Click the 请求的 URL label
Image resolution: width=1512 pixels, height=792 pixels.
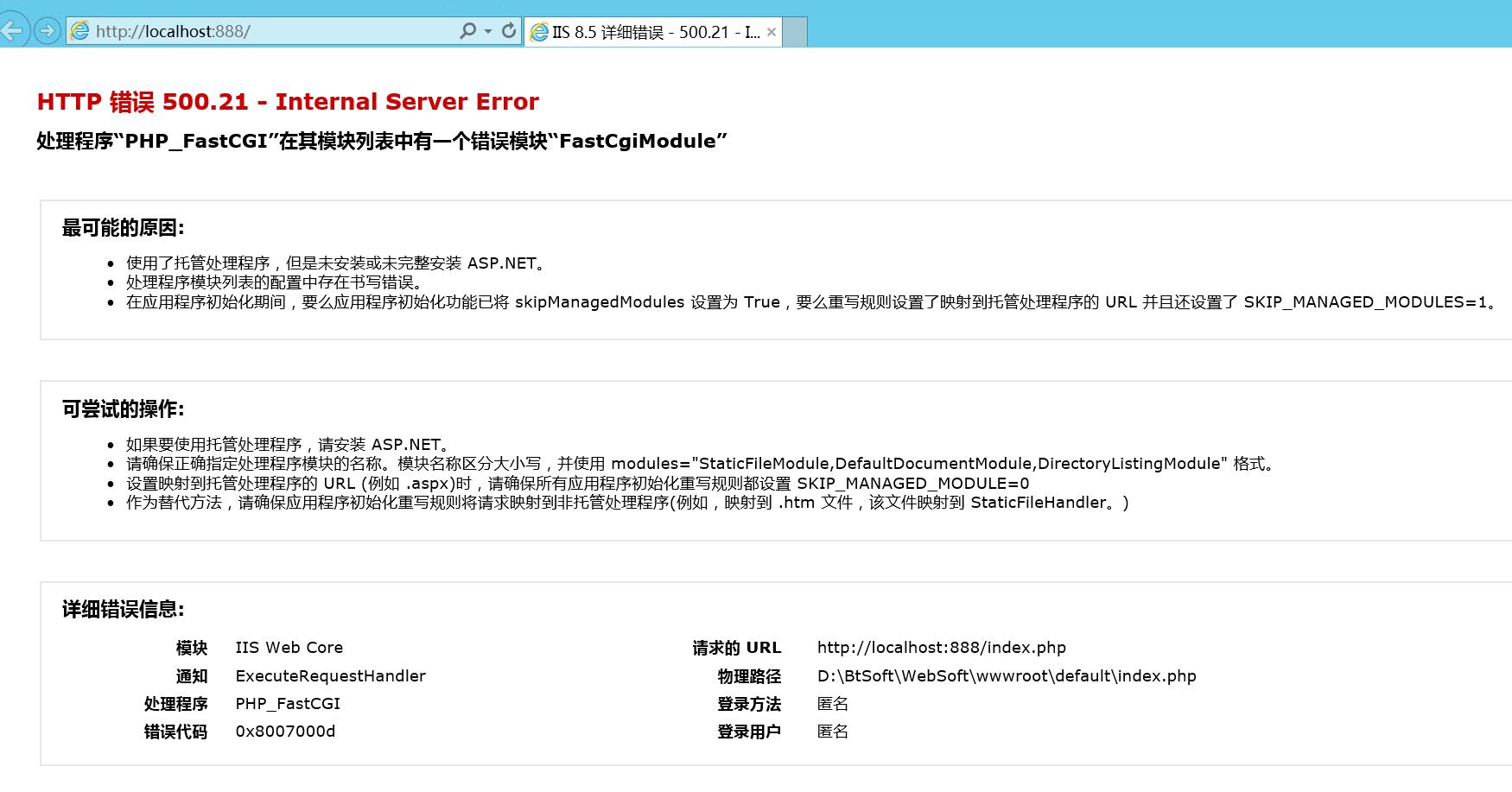click(737, 648)
